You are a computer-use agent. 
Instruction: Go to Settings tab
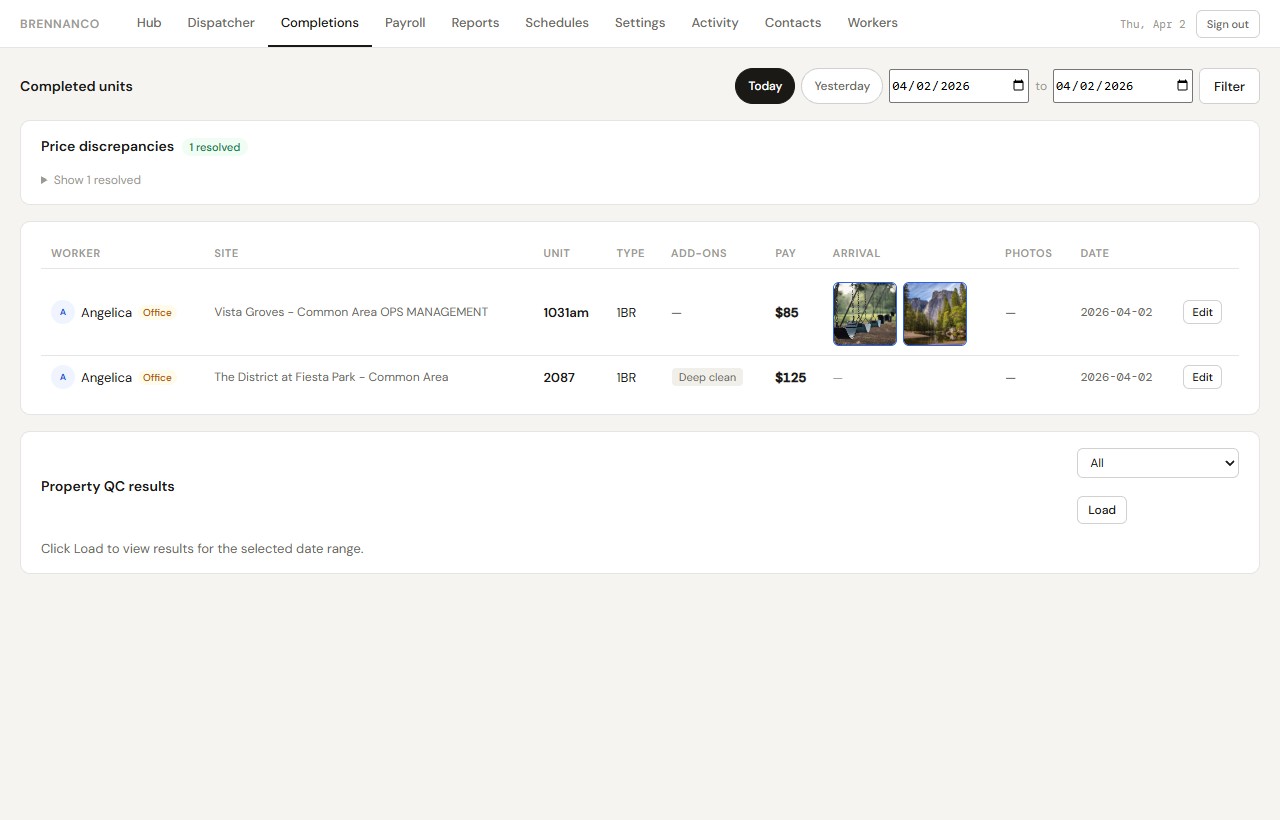[x=640, y=23]
